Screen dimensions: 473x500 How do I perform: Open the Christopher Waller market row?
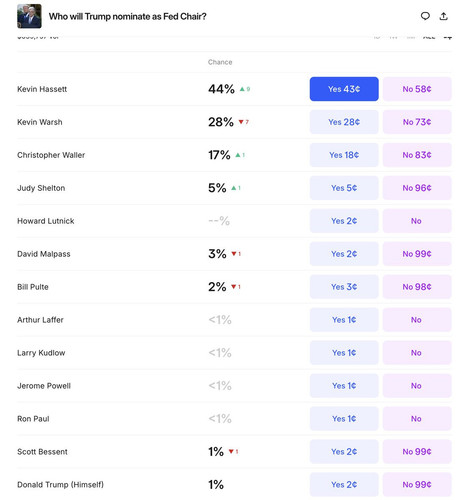pyautogui.click(x=234, y=155)
